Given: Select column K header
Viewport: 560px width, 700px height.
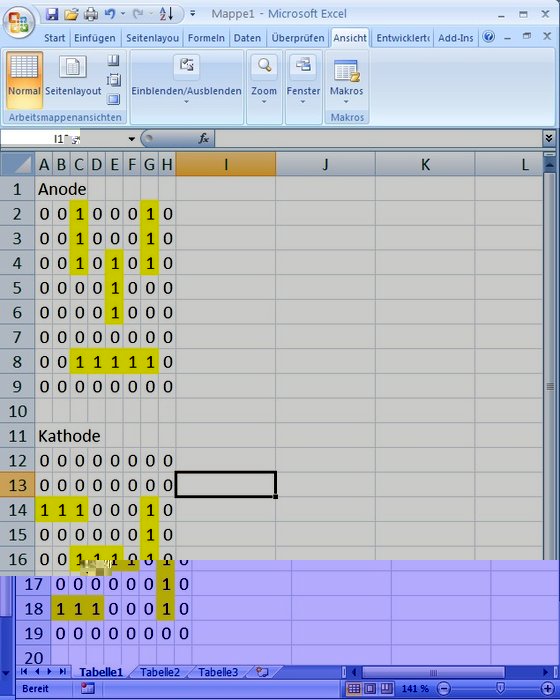Looking at the screenshot, I should (425, 164).
